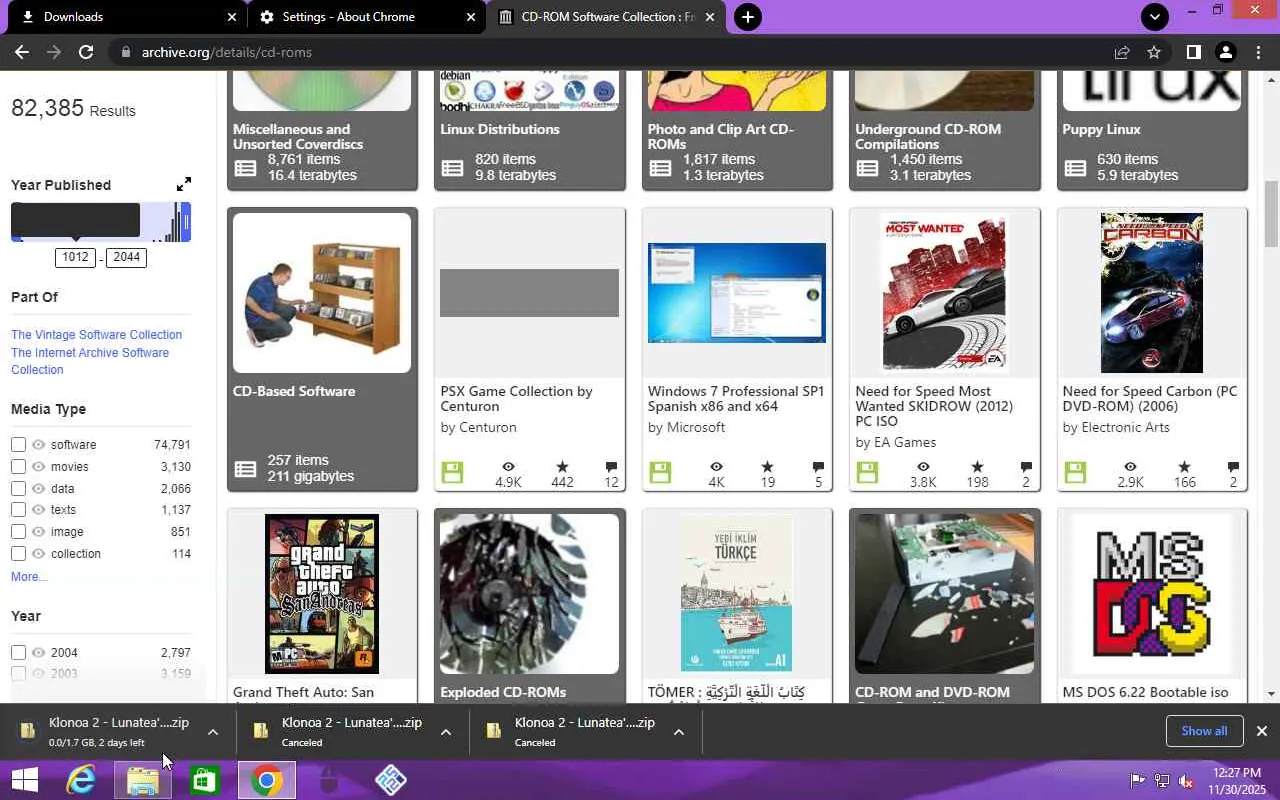Open The Internet Archive Software Collection link
This screenshot has height=800, width=1280.
pyautogui.click(x=90, y=361)
